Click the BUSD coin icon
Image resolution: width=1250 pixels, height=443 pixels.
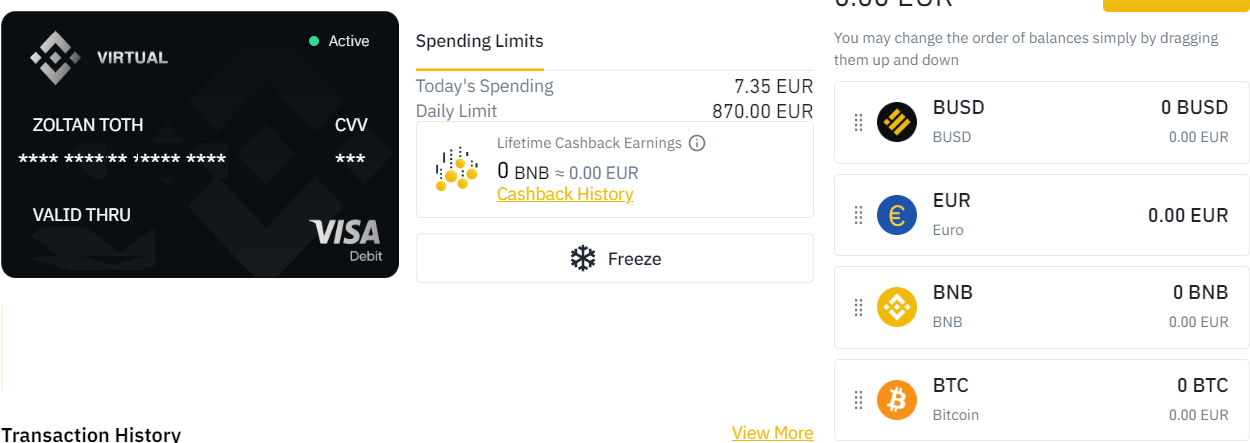(x=897, y=122)
